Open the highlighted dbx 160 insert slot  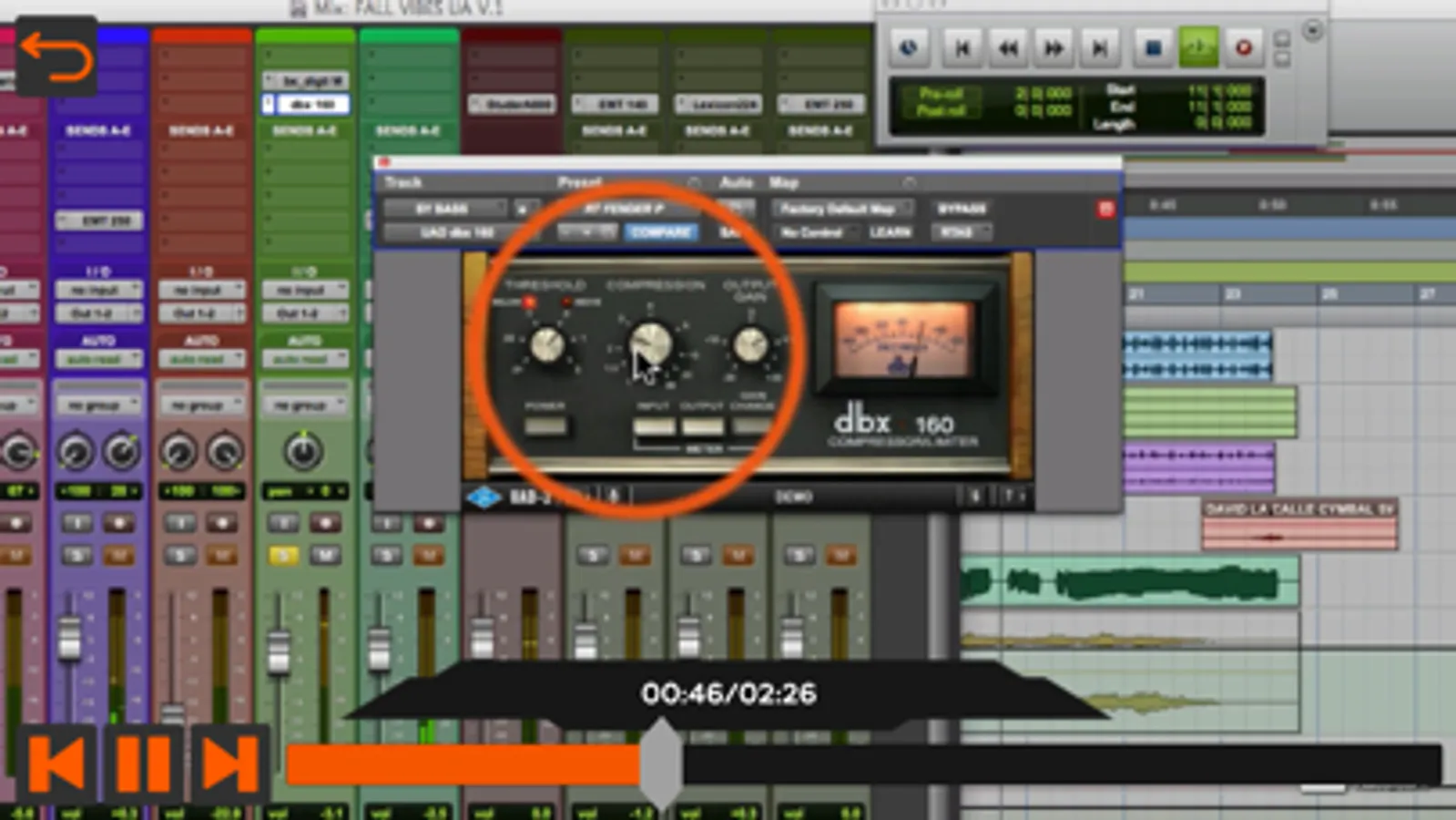pyautogui.click(x=308, y=104)
